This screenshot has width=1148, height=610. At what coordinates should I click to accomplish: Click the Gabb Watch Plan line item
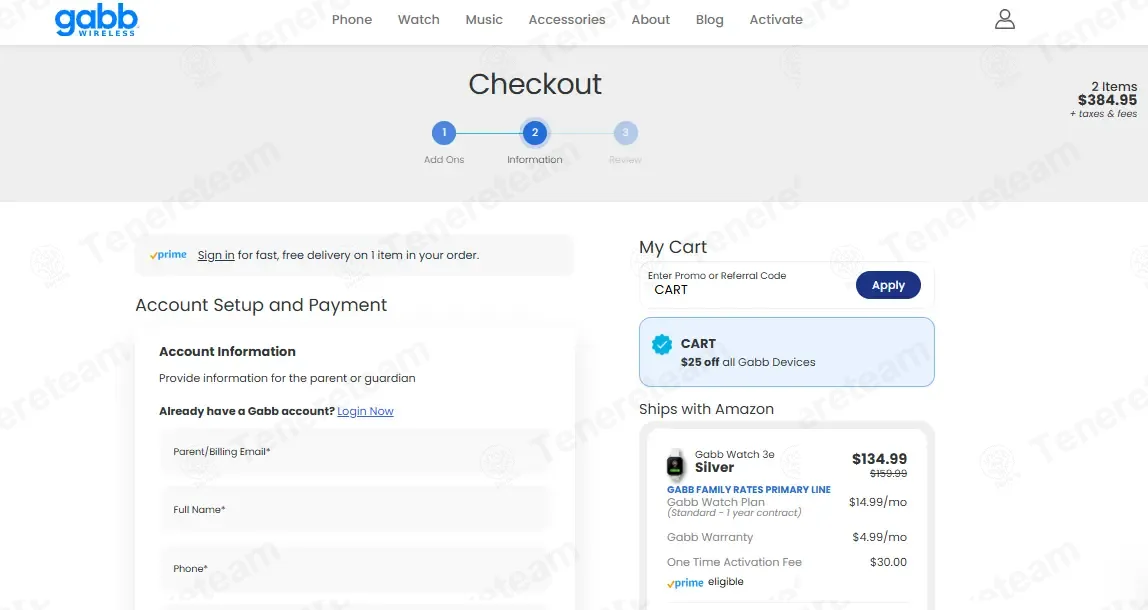click(x=715, y=502)
